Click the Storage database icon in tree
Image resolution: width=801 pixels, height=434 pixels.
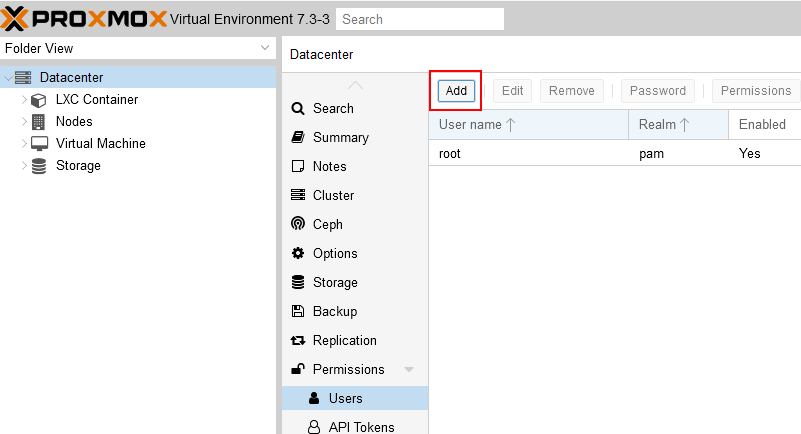click(39, 166)
